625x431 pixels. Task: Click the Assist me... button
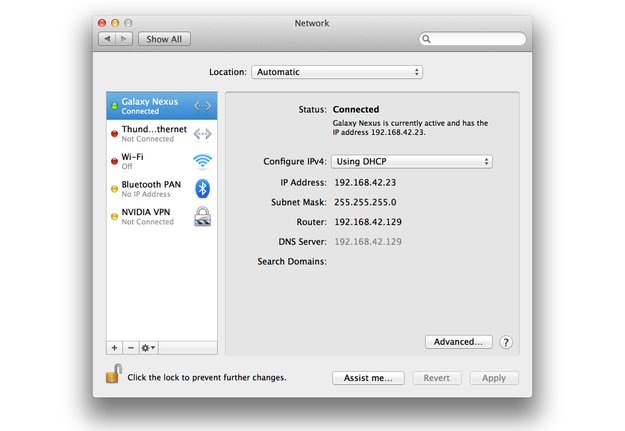(x=368, y=378)
